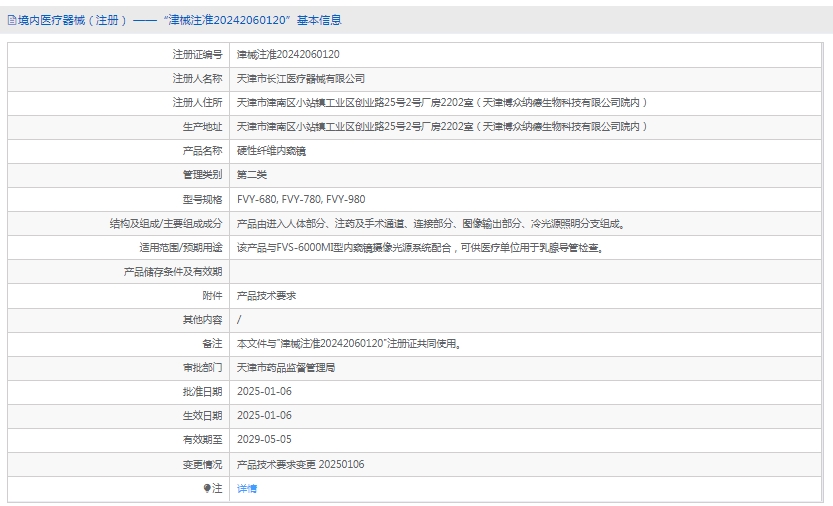Click approval department 天津市药品监督管理局
Image resolution: width=833 pixels, height=506 pixels.
pyautogui.click(x=286, y=367)
